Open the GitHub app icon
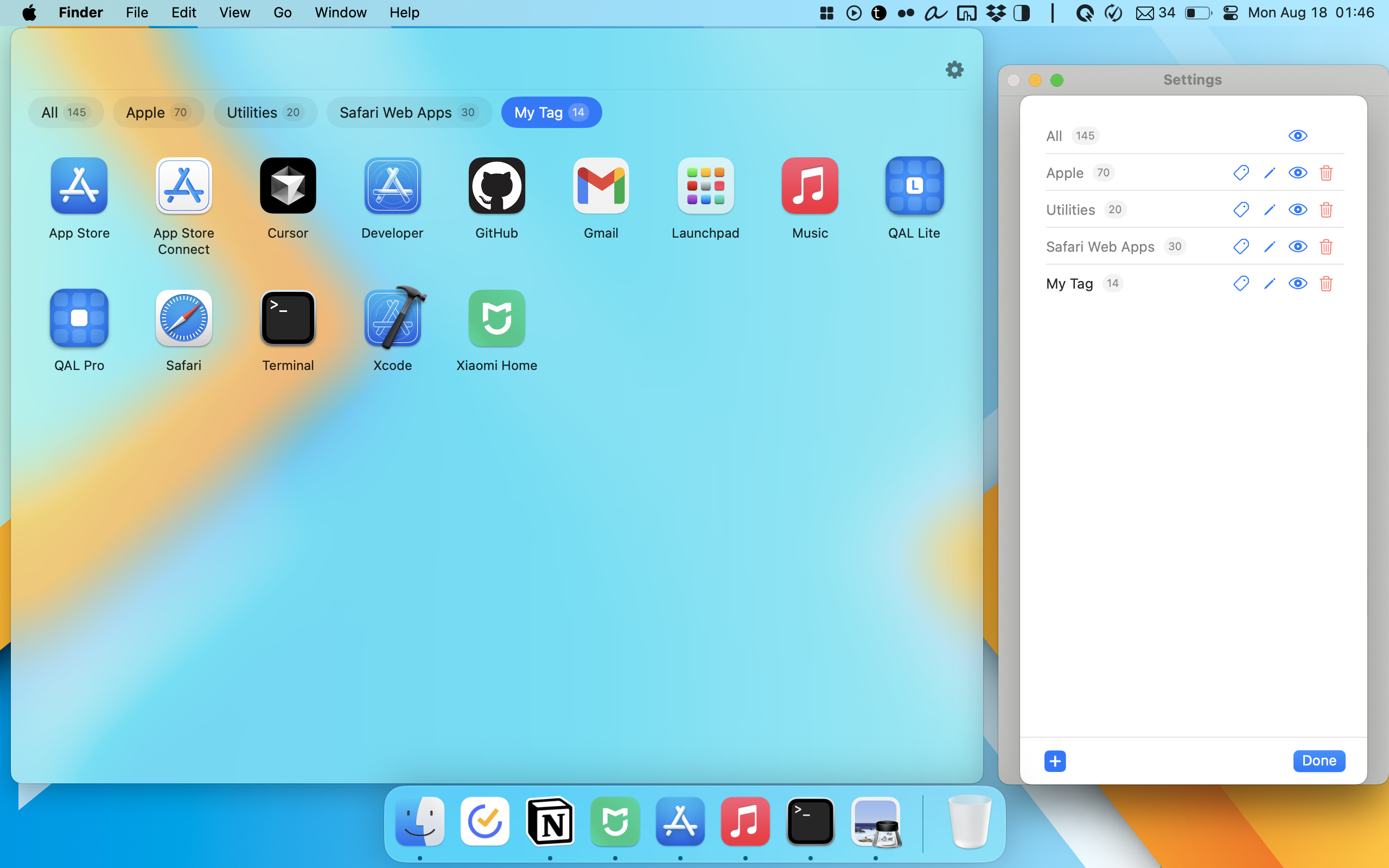This screenshot has height=868, width=1389. coord(496,186)
